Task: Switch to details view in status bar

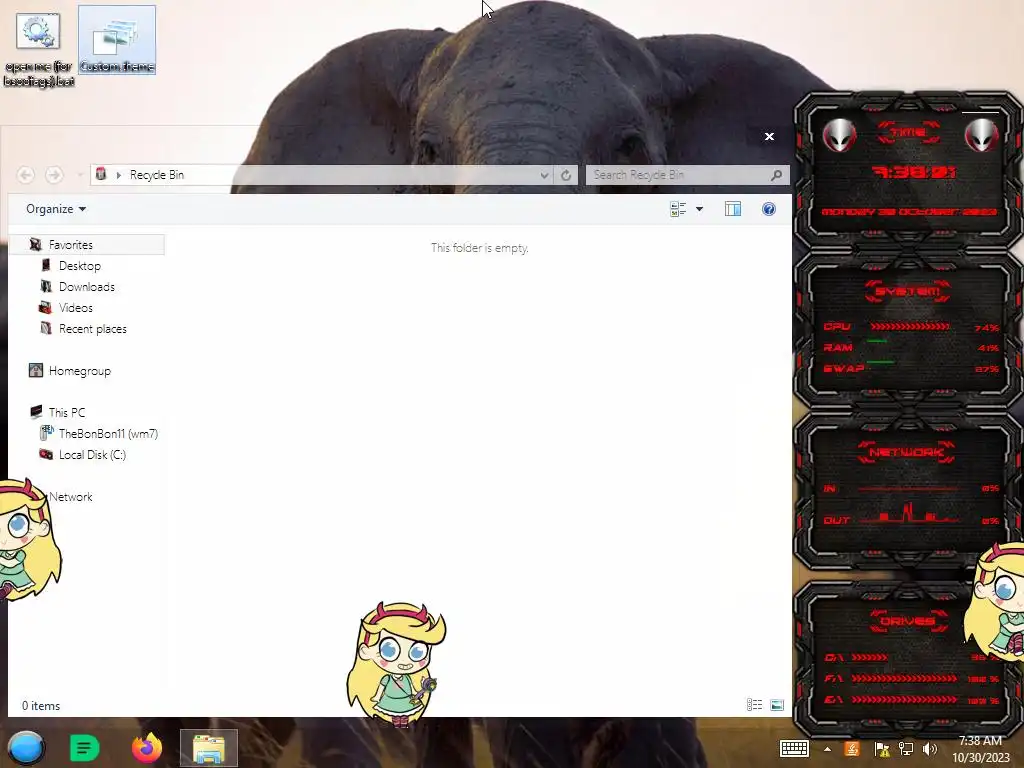Action: click(754, 705)
